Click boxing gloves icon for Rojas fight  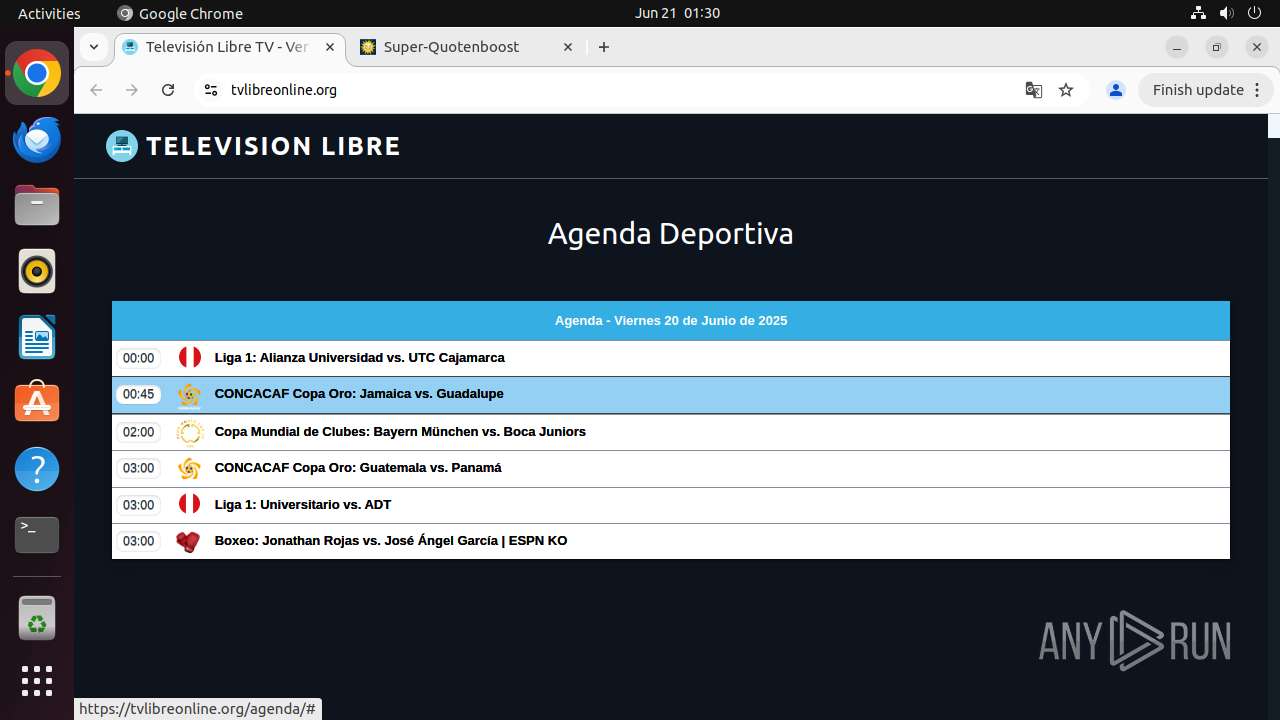pyautogui.click(x=189, y=541)
